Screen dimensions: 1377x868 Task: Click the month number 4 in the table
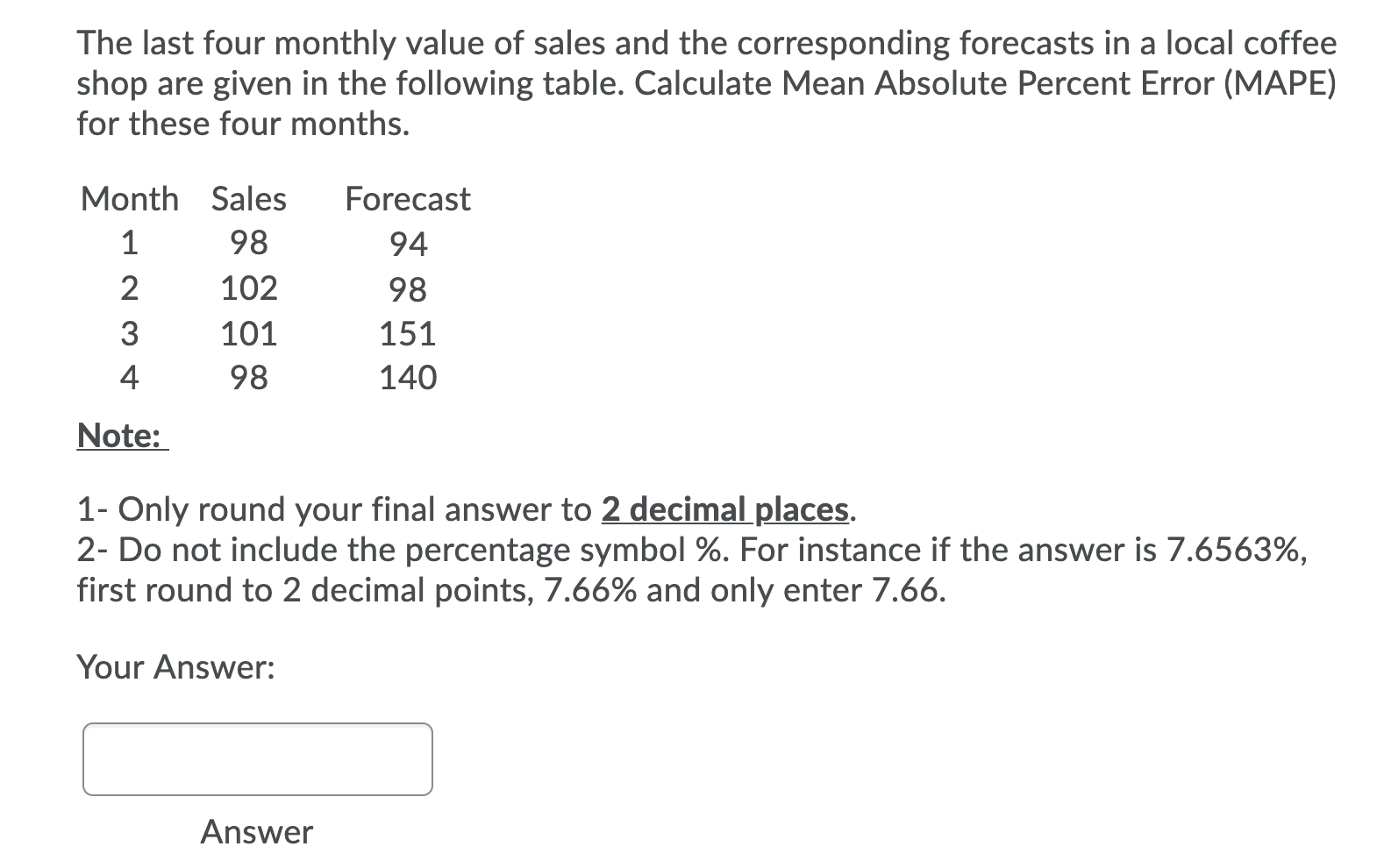tap(129, 377)
